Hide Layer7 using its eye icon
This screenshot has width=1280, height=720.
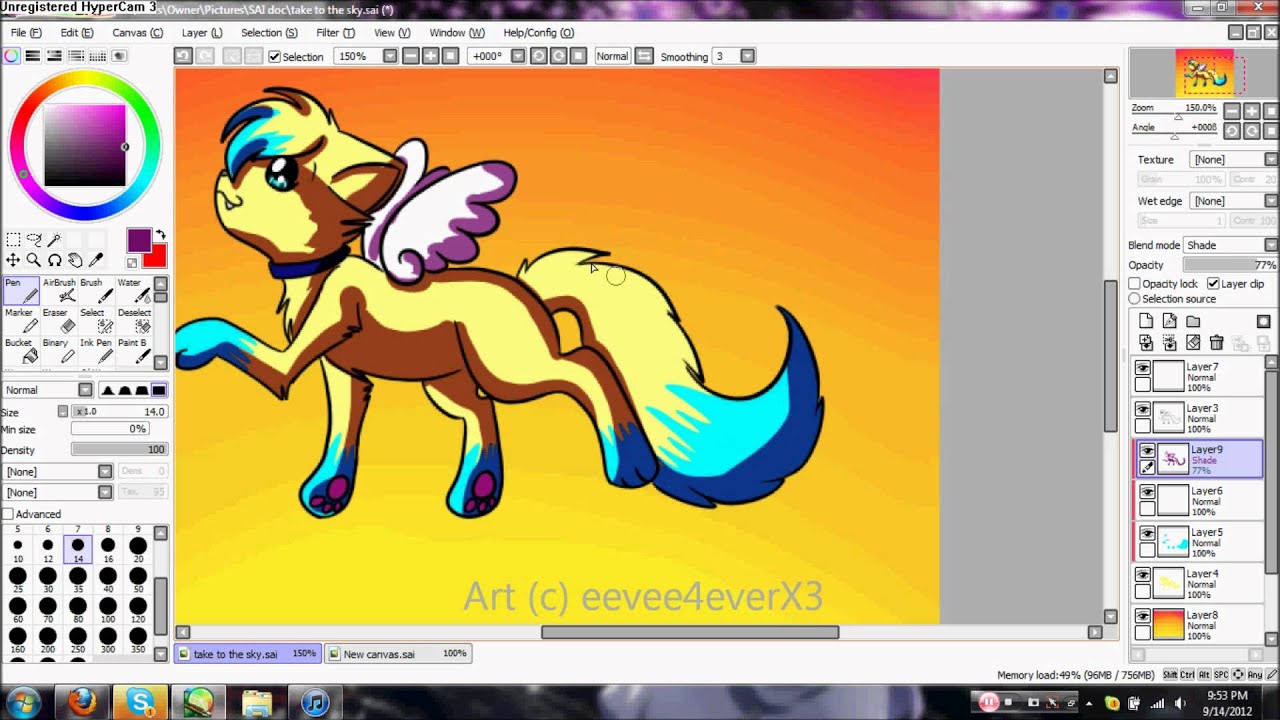tap(1143, 368)
